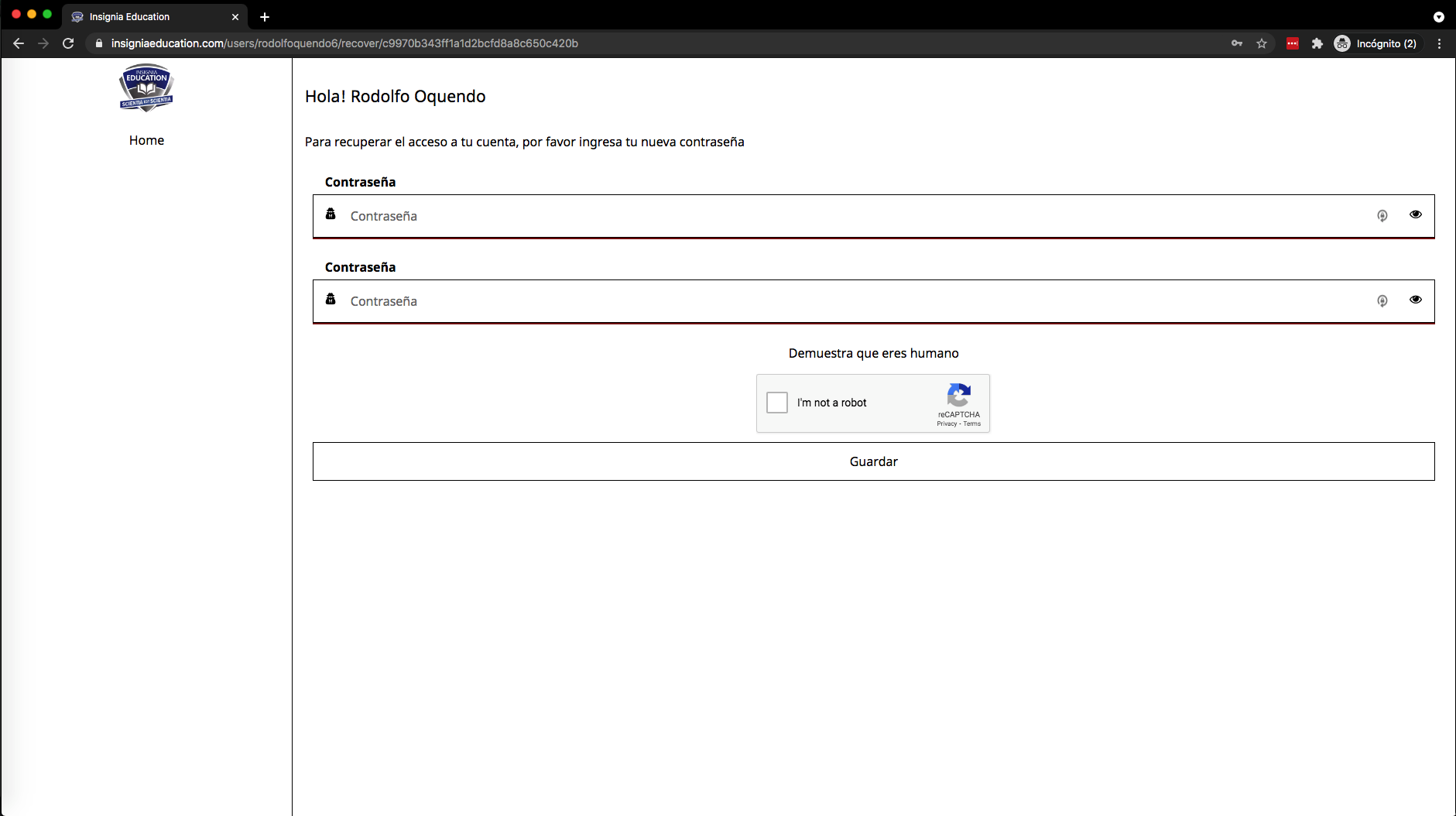Open the reCAPTCHA Privacy link
1456x816 pixels.
946,423
